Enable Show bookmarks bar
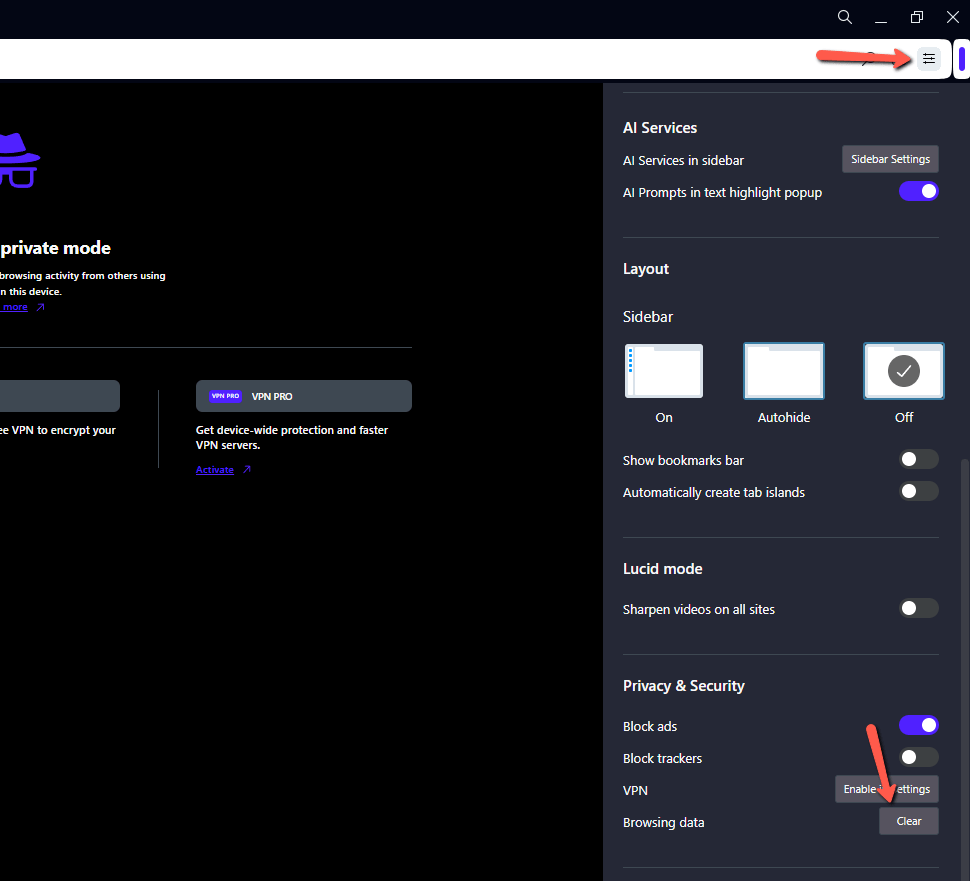The width and height of the screenshot is (970, 881). (917, 459)
